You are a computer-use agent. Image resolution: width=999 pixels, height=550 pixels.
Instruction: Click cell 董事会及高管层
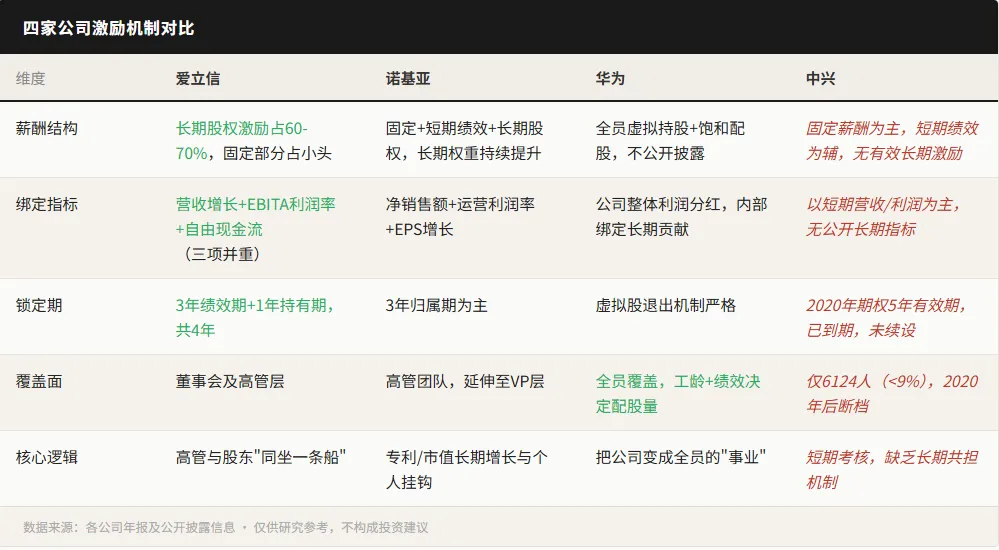click(x=230, y=381)
